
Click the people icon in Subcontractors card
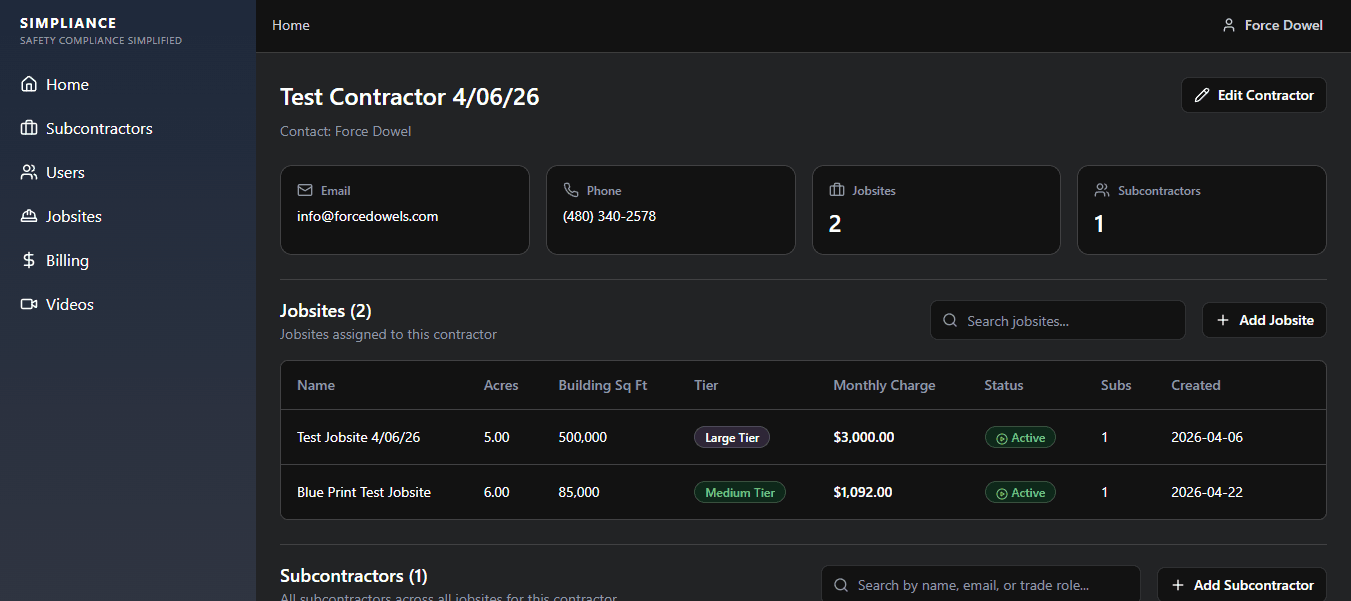pyautogui.click(x=1102, y=190)
